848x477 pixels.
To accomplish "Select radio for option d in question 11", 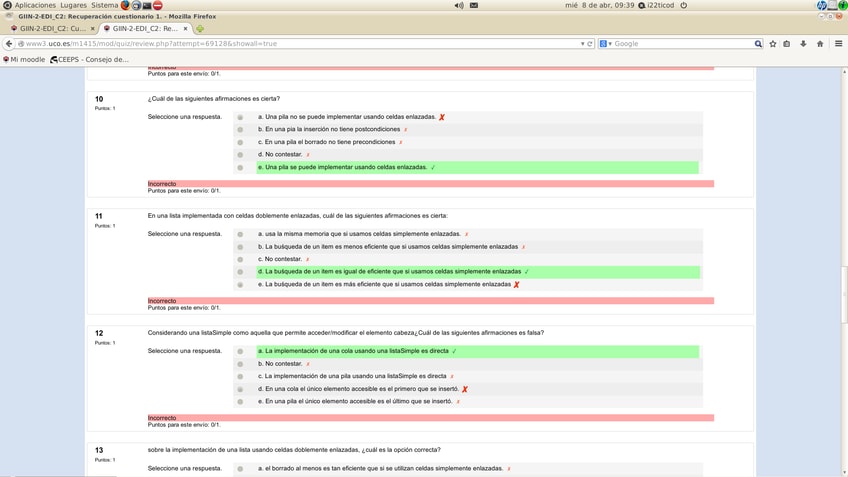I will coord(240,272).
